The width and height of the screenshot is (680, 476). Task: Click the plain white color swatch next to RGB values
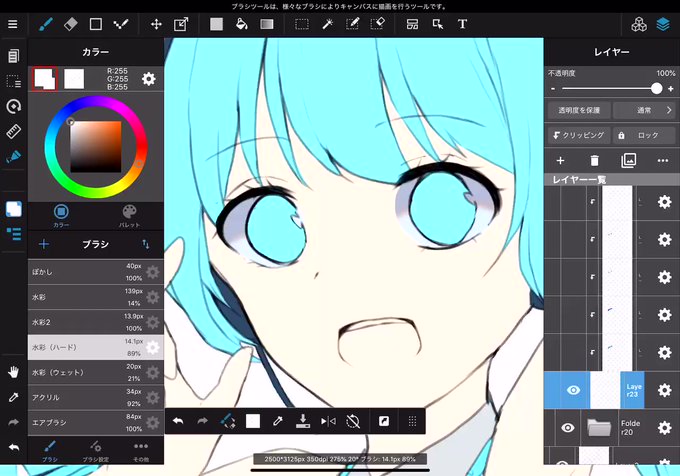pos(74,78)
